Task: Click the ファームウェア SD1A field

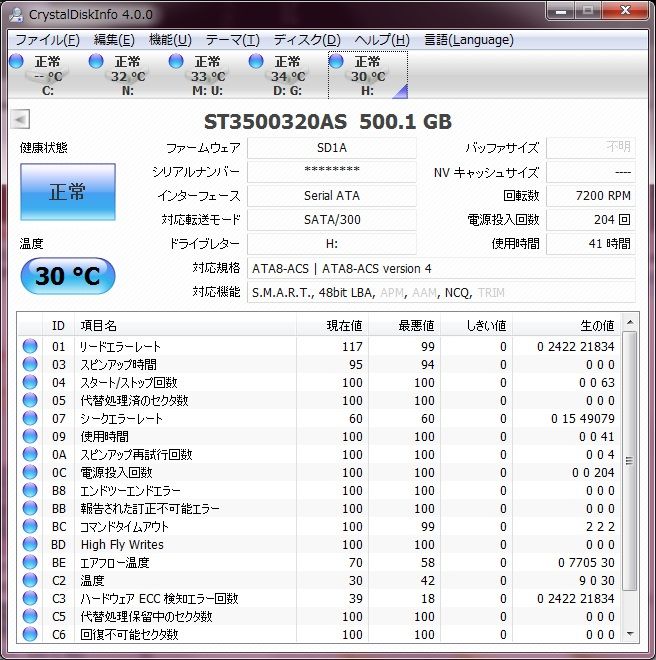Action: (332, 148)
